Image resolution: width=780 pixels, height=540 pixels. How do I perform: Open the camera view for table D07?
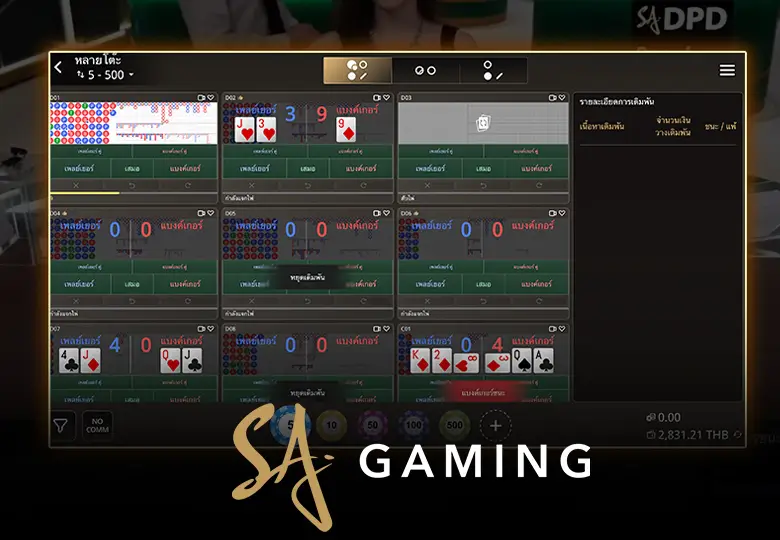(x=201, y=329)
